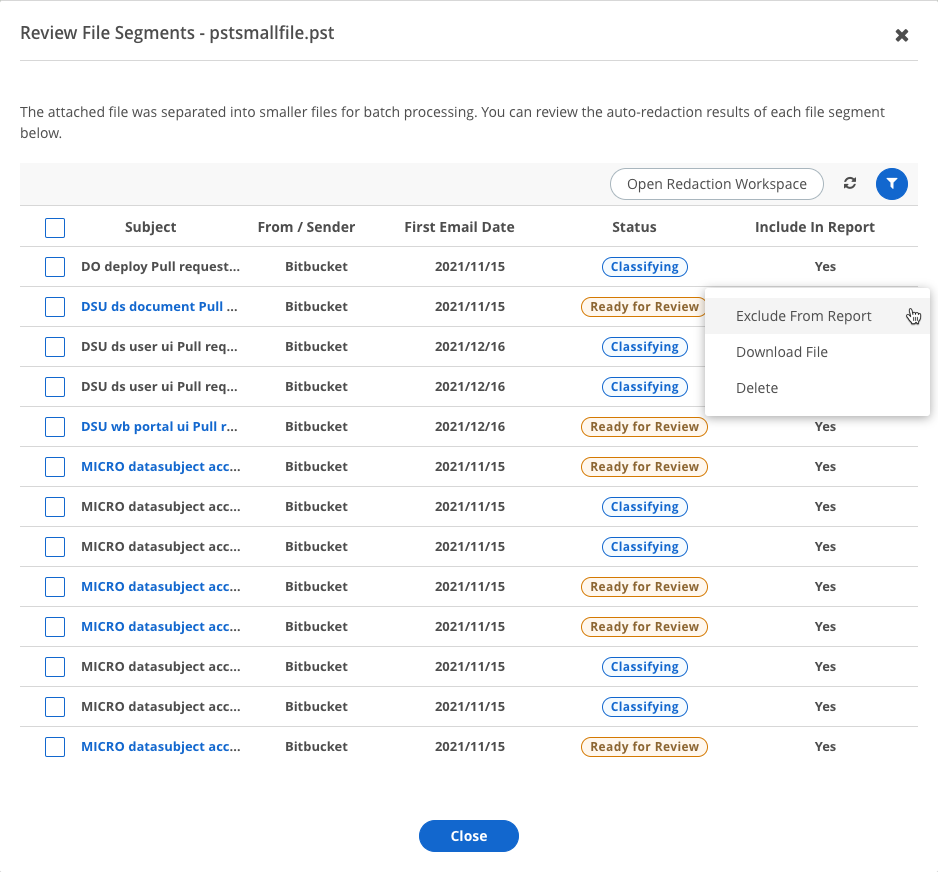
Task: Open the filter options
Action: point(892,184)
